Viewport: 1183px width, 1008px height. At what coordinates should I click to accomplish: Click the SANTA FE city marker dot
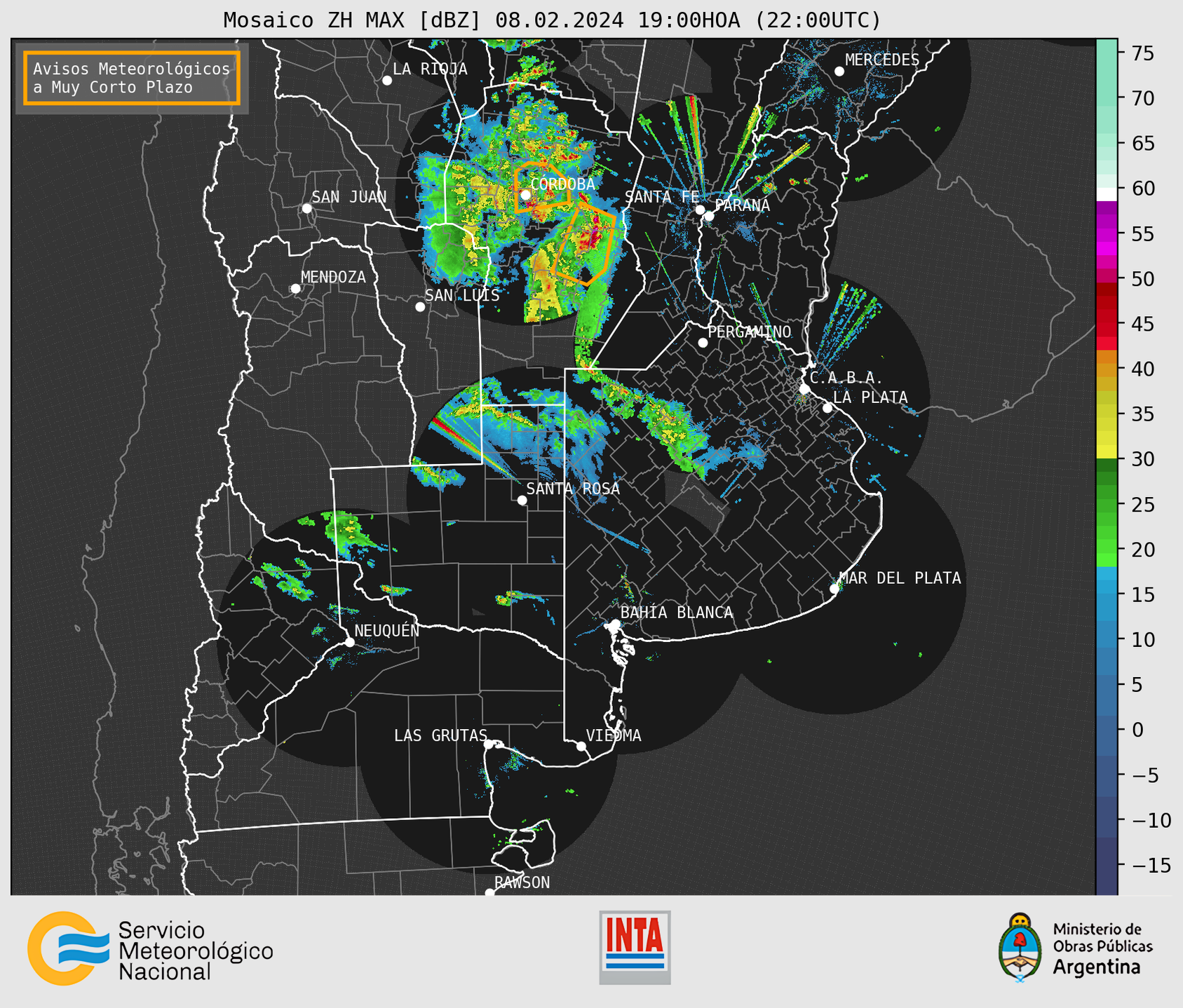click(700, 210)
